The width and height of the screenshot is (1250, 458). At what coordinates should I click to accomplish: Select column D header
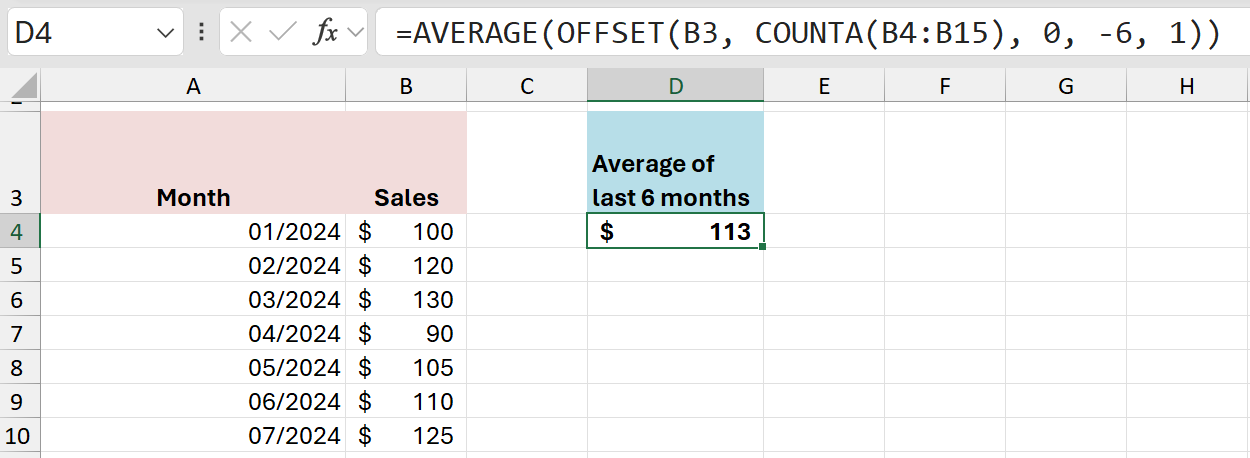tap(676, 87)
